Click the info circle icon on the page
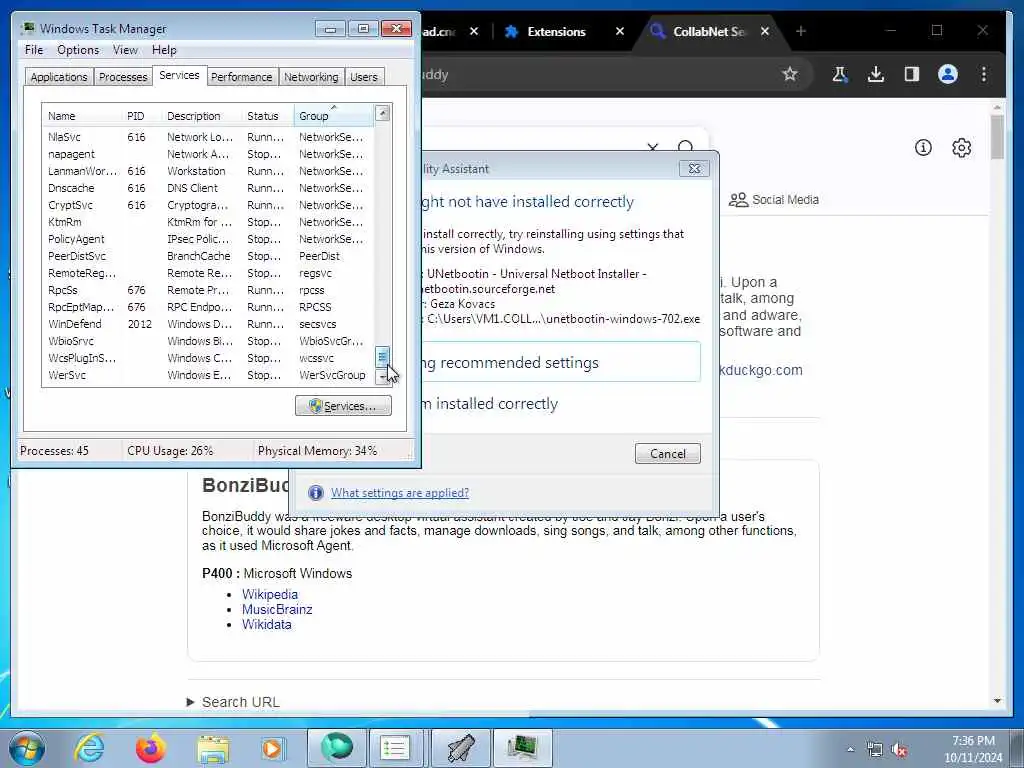 923,148
